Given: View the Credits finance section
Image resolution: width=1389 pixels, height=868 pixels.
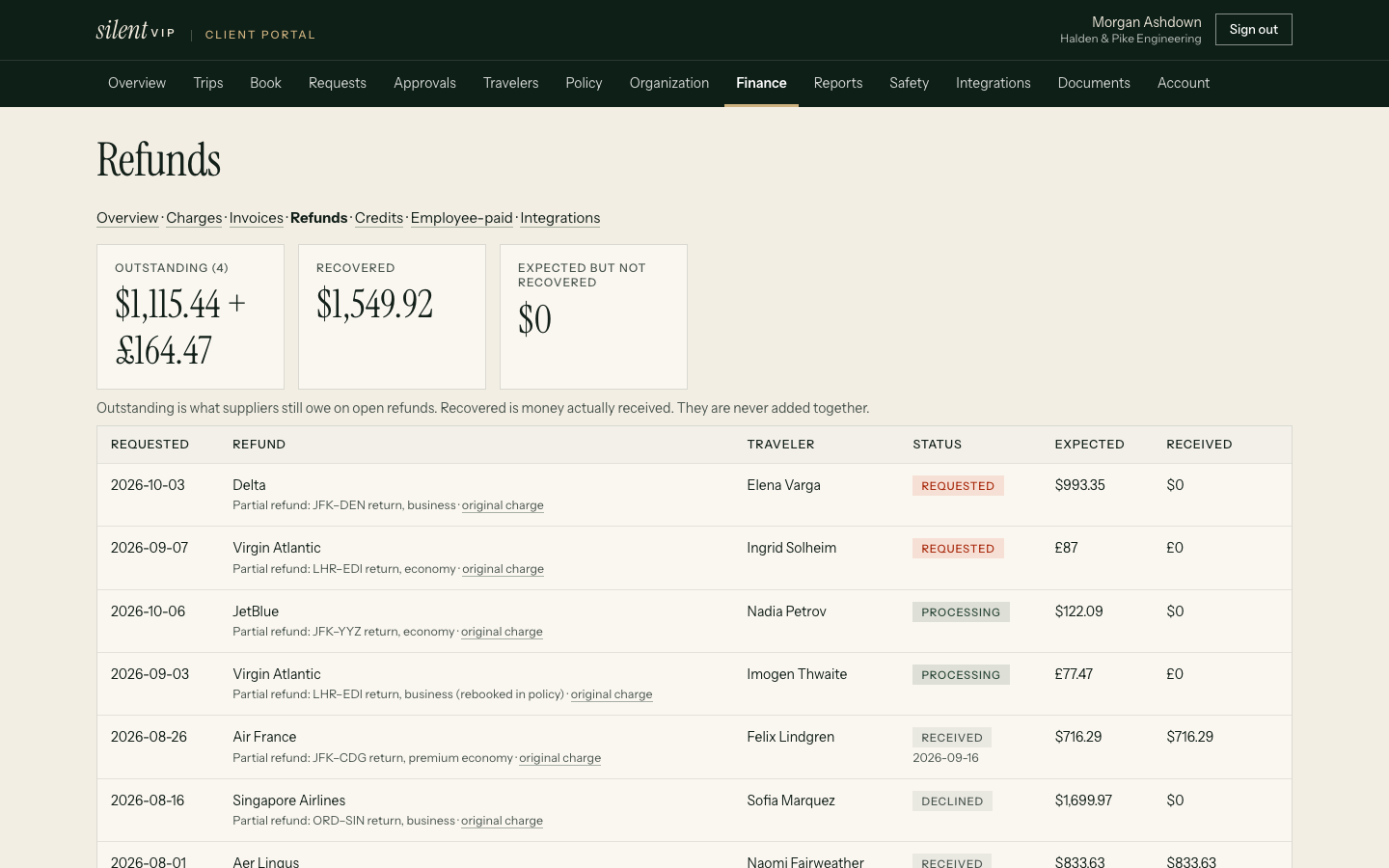Looking at the screenshot, I should pyautogui.click(x=379, y=218).
